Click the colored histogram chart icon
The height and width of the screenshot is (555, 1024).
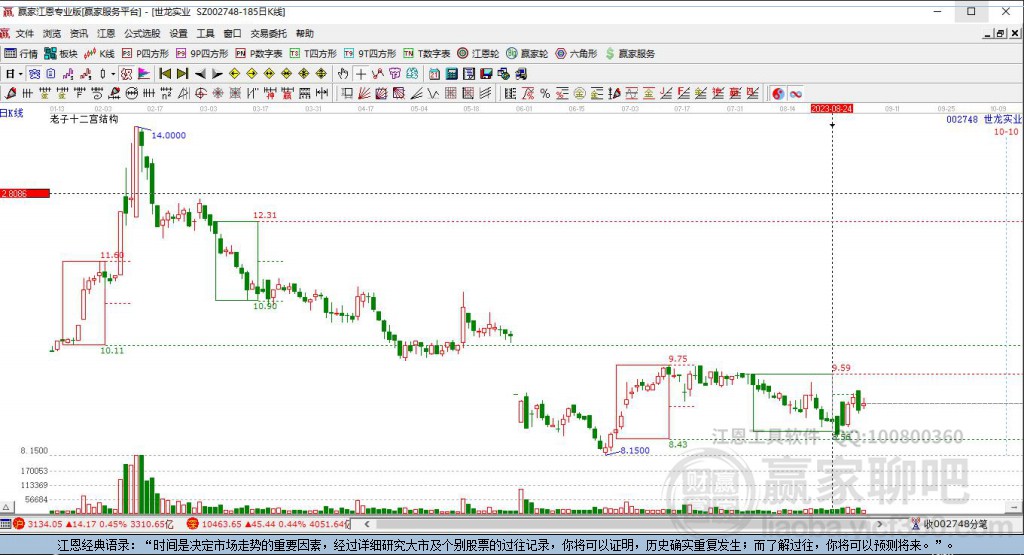point(144,74)
